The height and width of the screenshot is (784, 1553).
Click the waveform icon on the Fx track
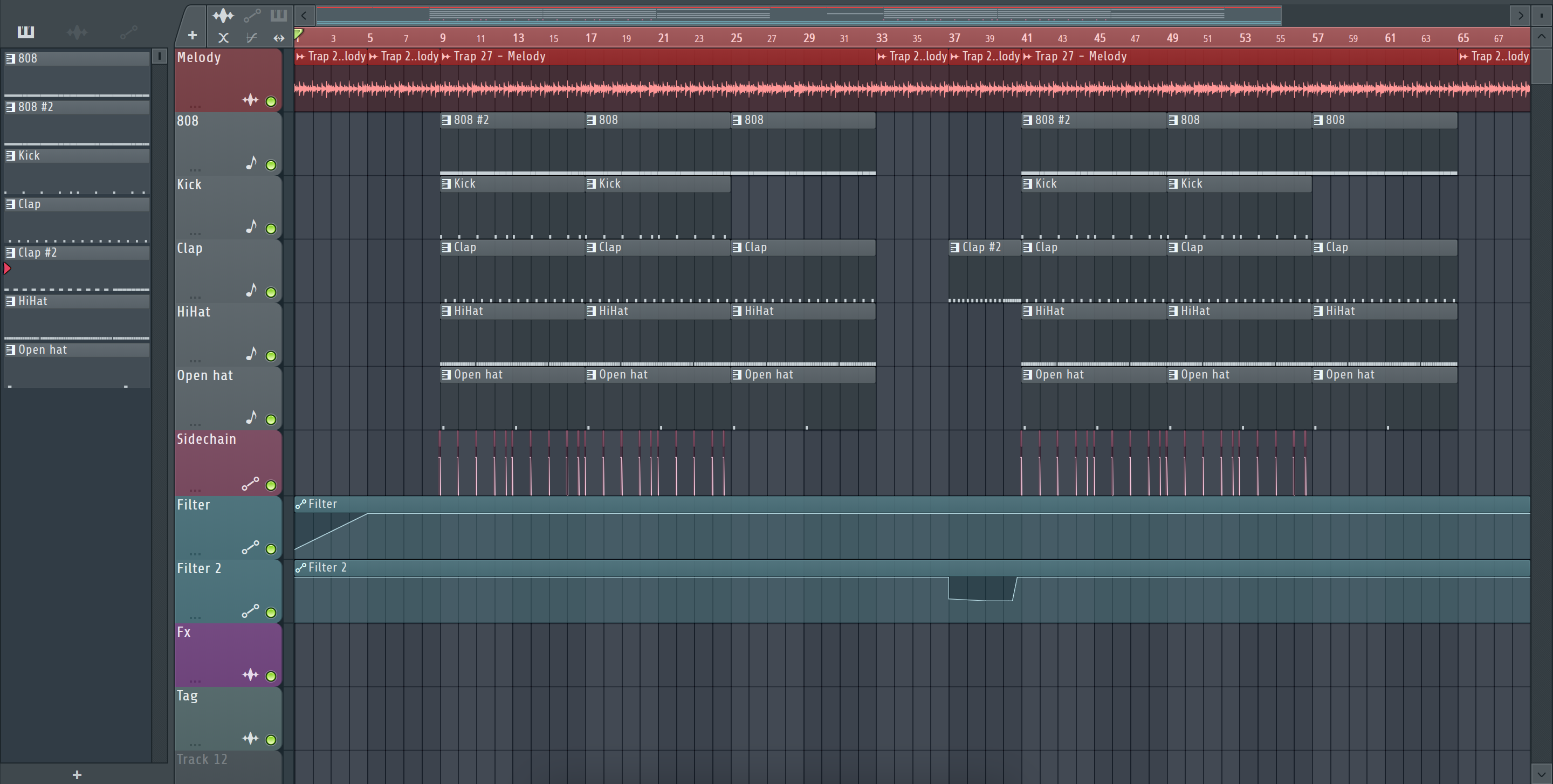point(250,675)
